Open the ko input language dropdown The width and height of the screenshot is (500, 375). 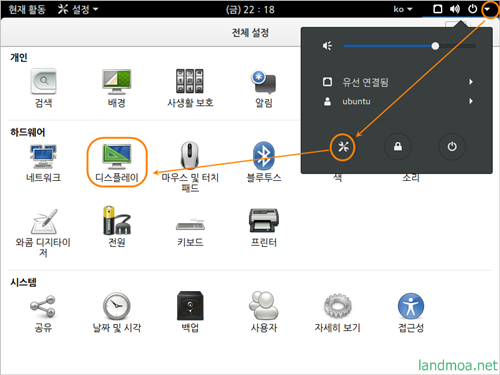[x=403, y=9]
